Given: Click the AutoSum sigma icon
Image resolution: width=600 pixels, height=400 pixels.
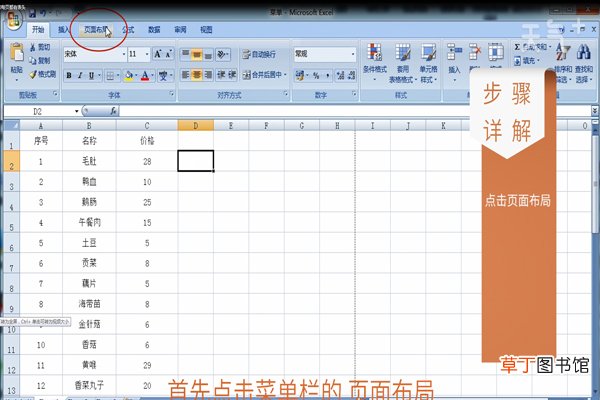Looking at the screenshot, I should pos(517,47).
